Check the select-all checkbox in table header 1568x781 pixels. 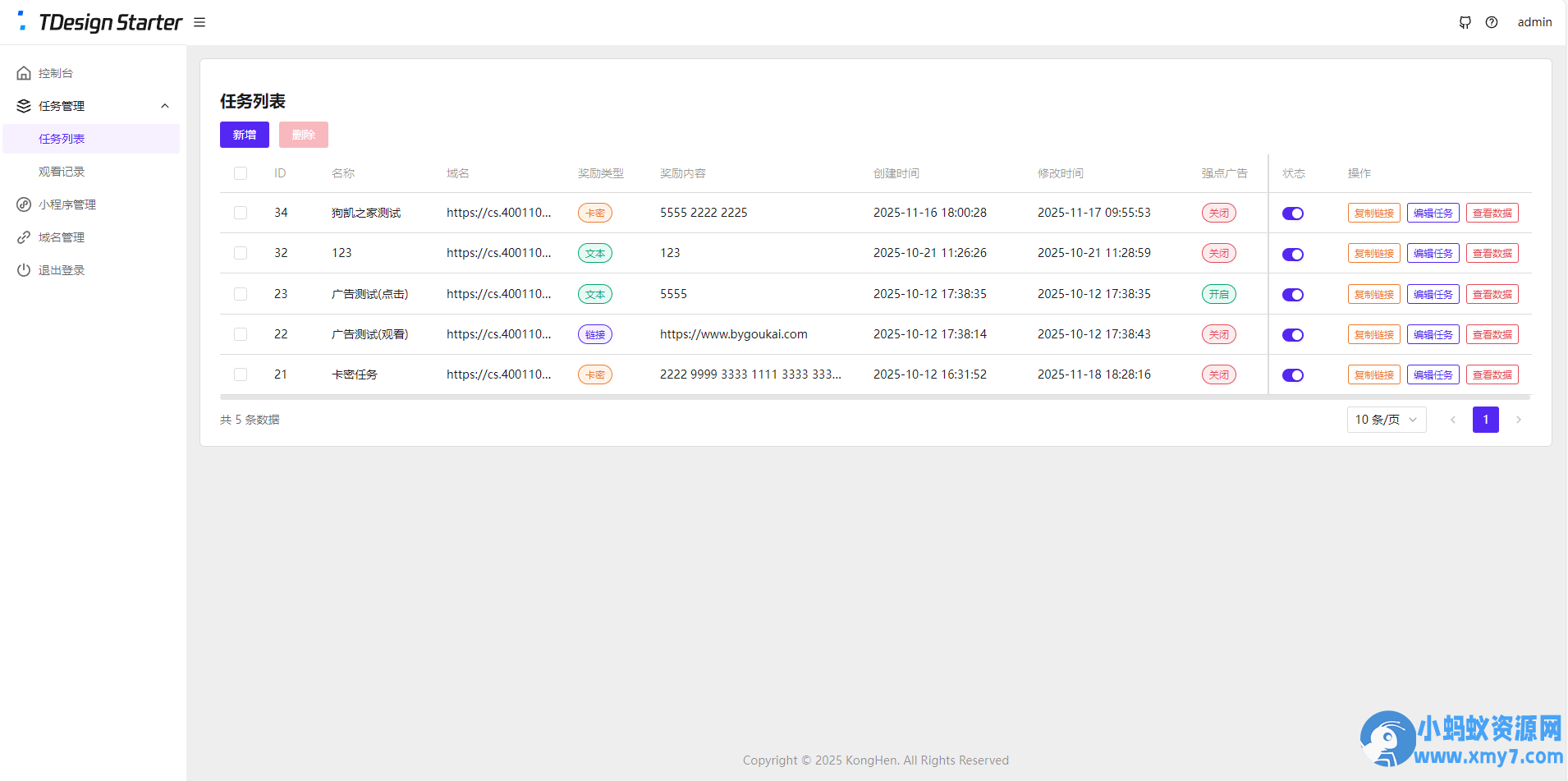(241, 173)
